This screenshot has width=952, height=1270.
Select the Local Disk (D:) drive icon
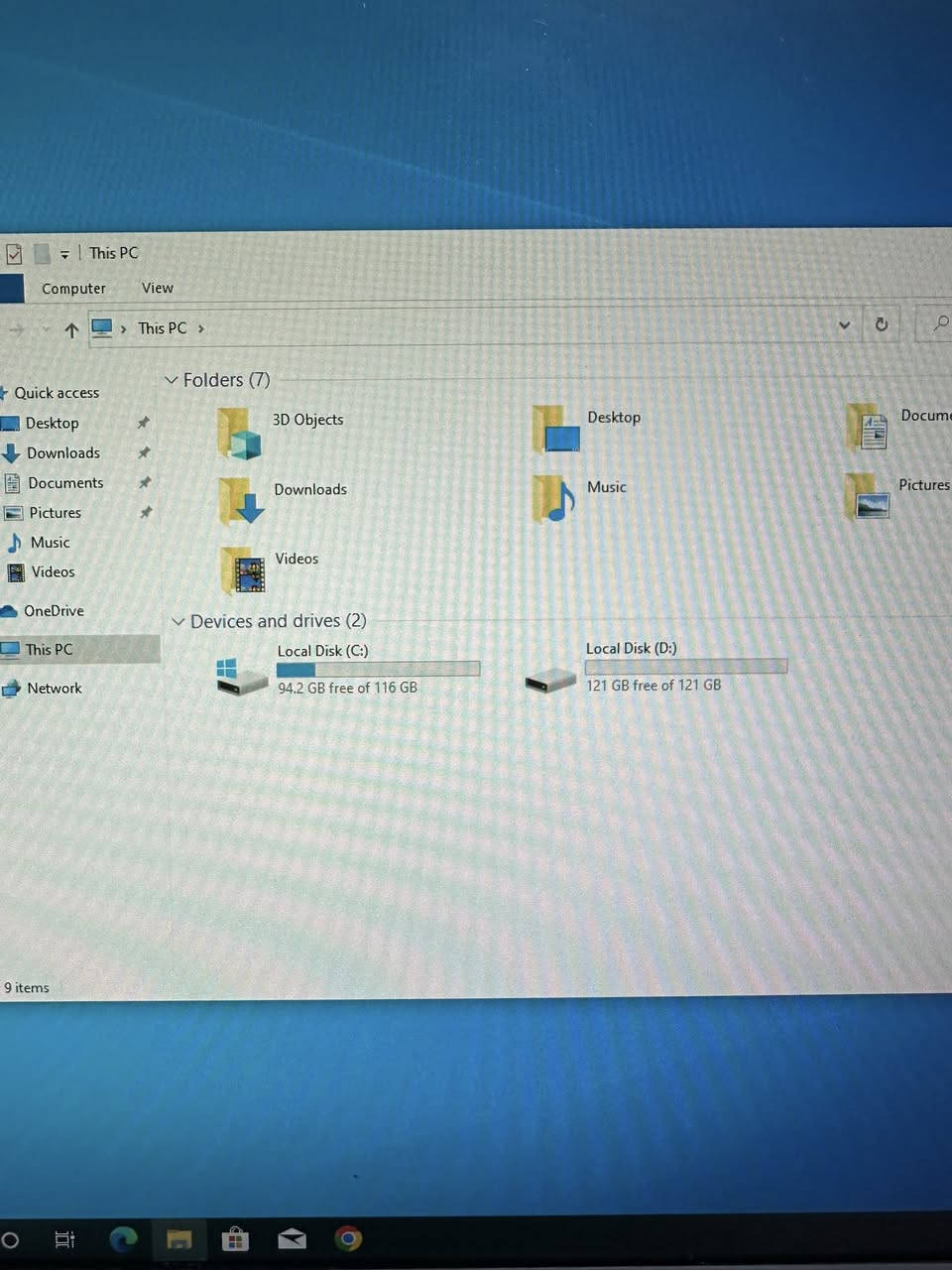pyautogui.click(x=550, y=680)
